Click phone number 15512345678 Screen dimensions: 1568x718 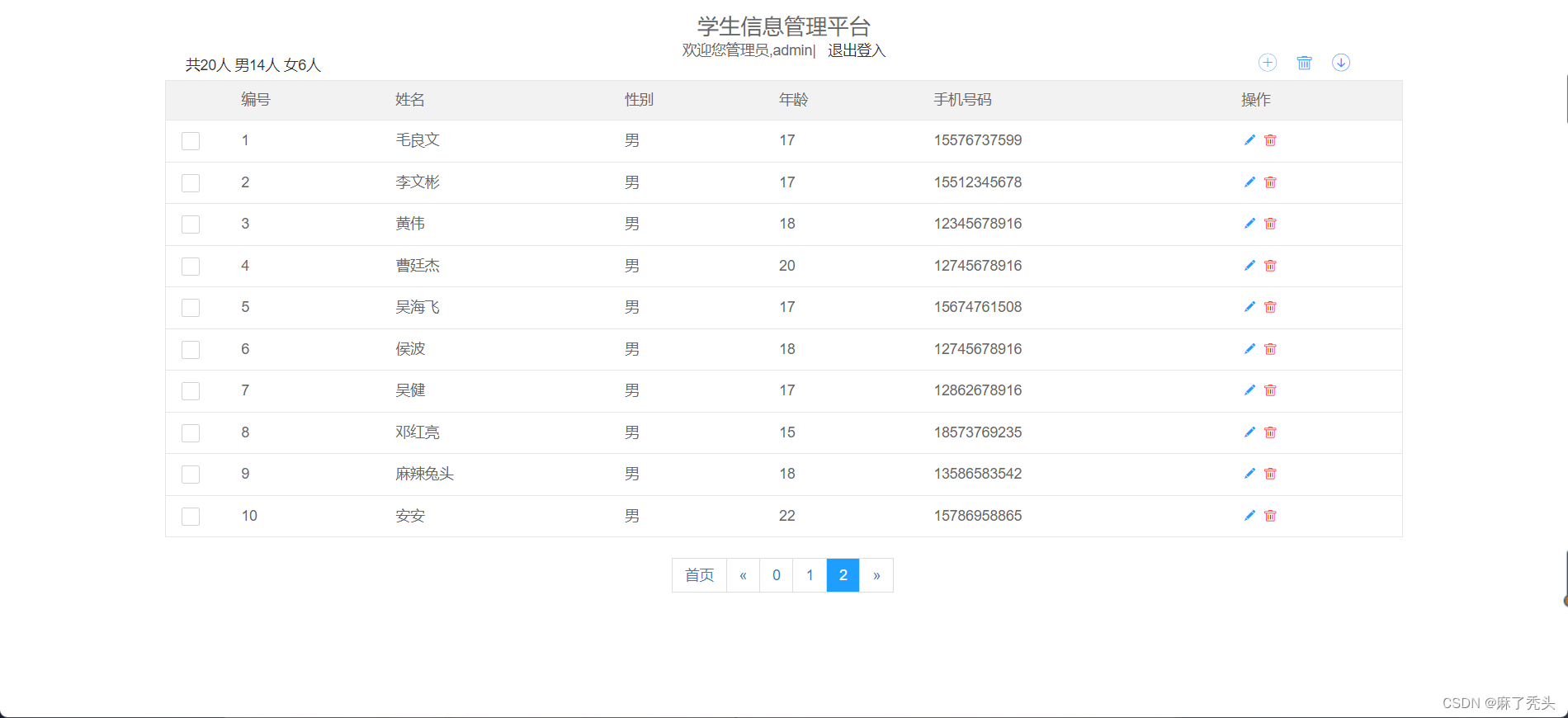point(978,182)
